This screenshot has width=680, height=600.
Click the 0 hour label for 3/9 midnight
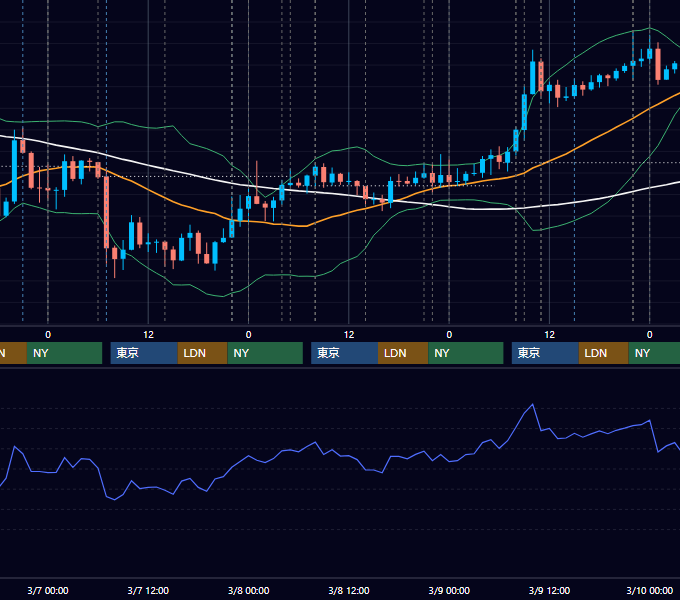[x=449, y=335]
